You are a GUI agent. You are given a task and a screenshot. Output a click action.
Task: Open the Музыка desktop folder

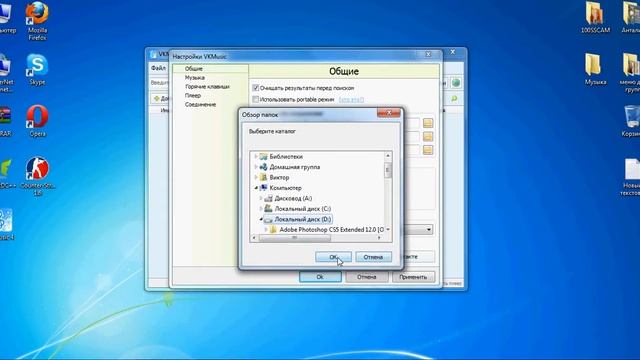coord(595,69)
